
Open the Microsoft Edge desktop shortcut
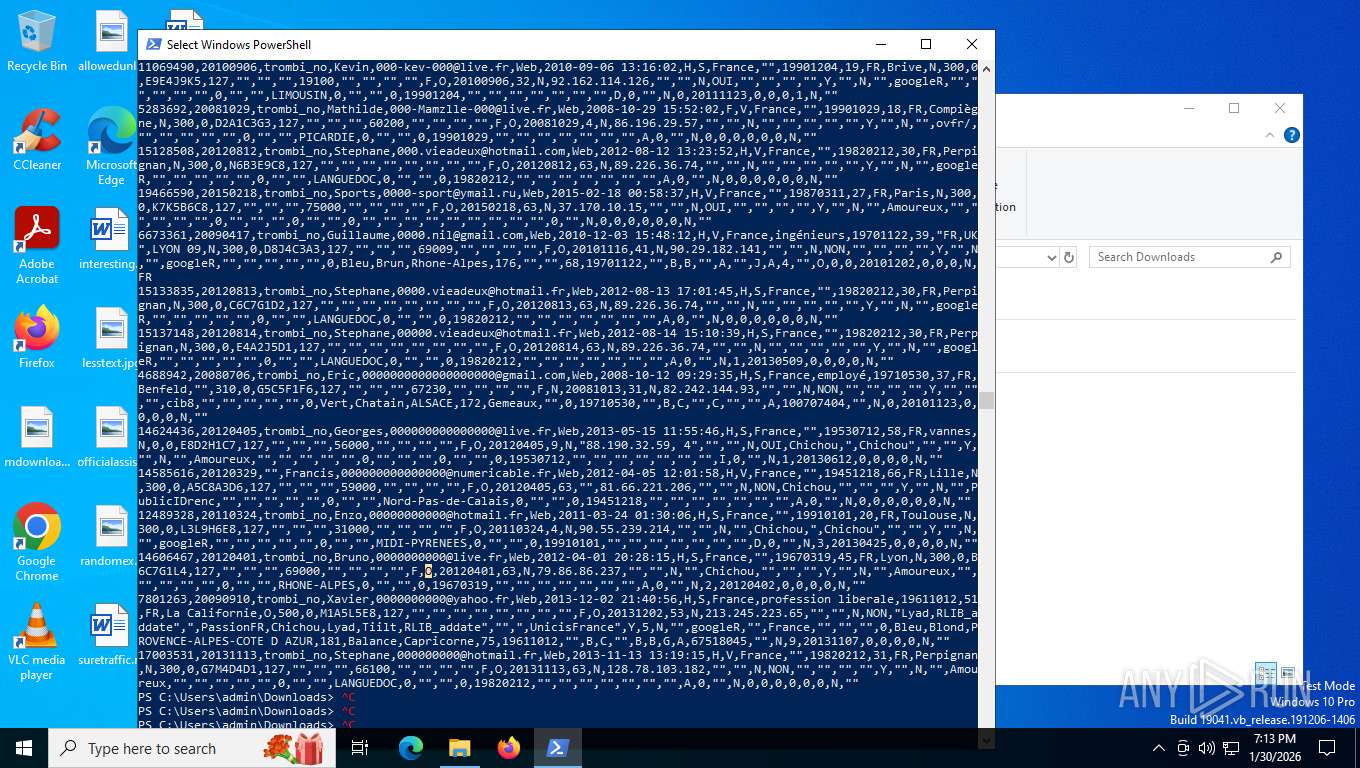111,146
